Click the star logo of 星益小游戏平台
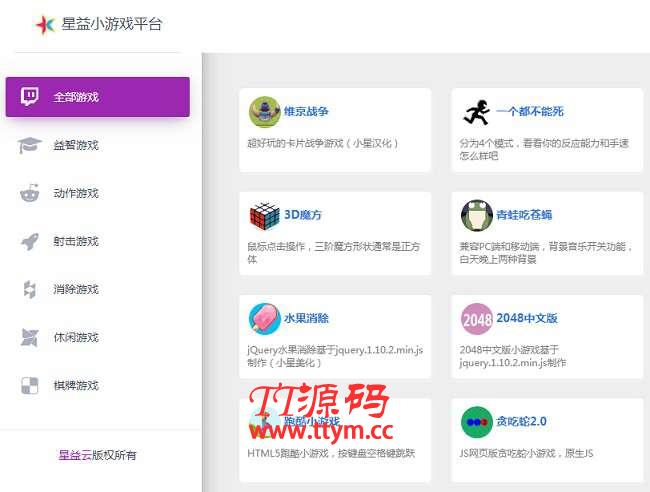Screen dimensions: 650x492 [x=45, y=24]
